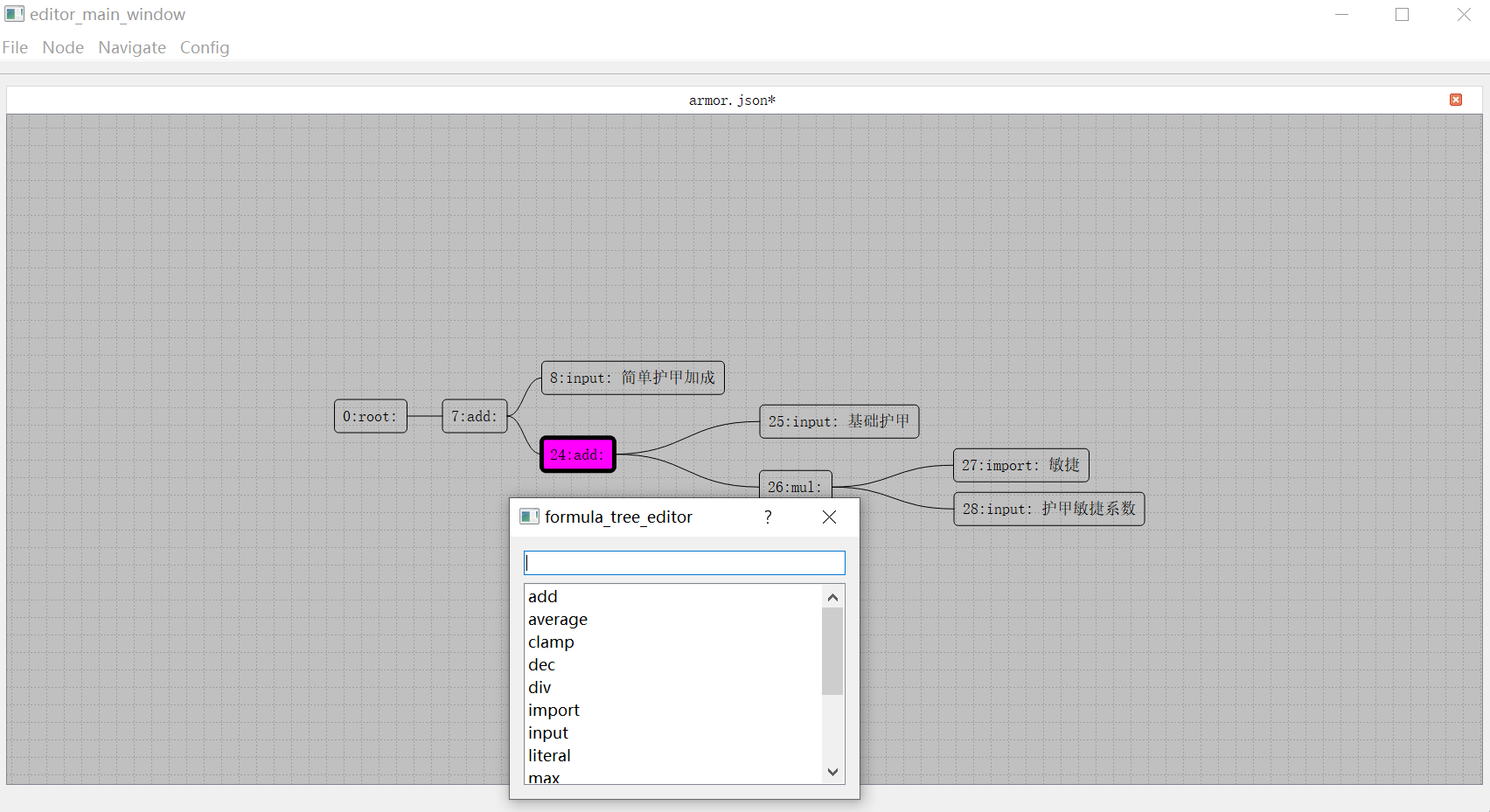Select the 27:import node
Screen dimensions: 1490x812
1020,465
